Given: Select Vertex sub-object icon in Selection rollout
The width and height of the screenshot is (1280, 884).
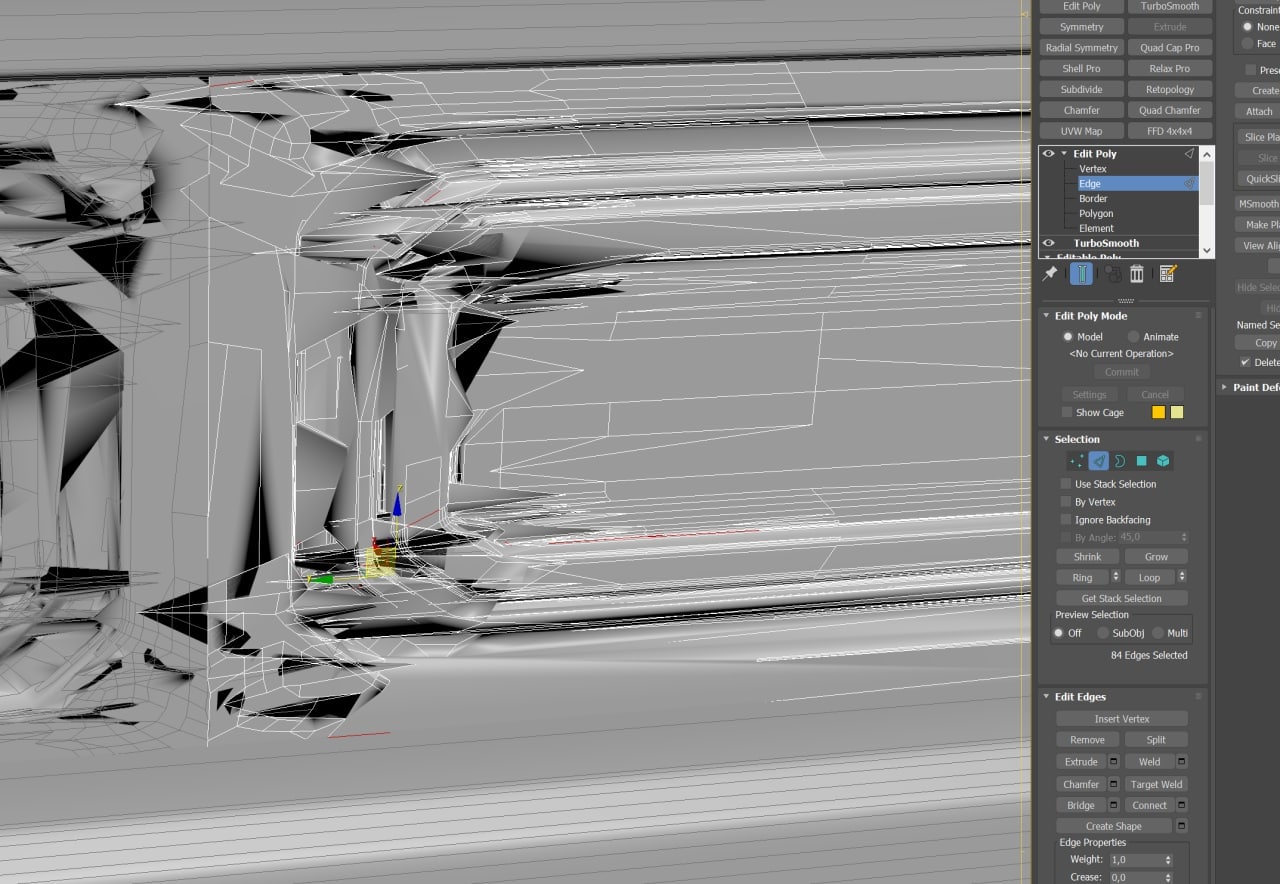Looking at the screenshot, I should [x=1076, y=461].
